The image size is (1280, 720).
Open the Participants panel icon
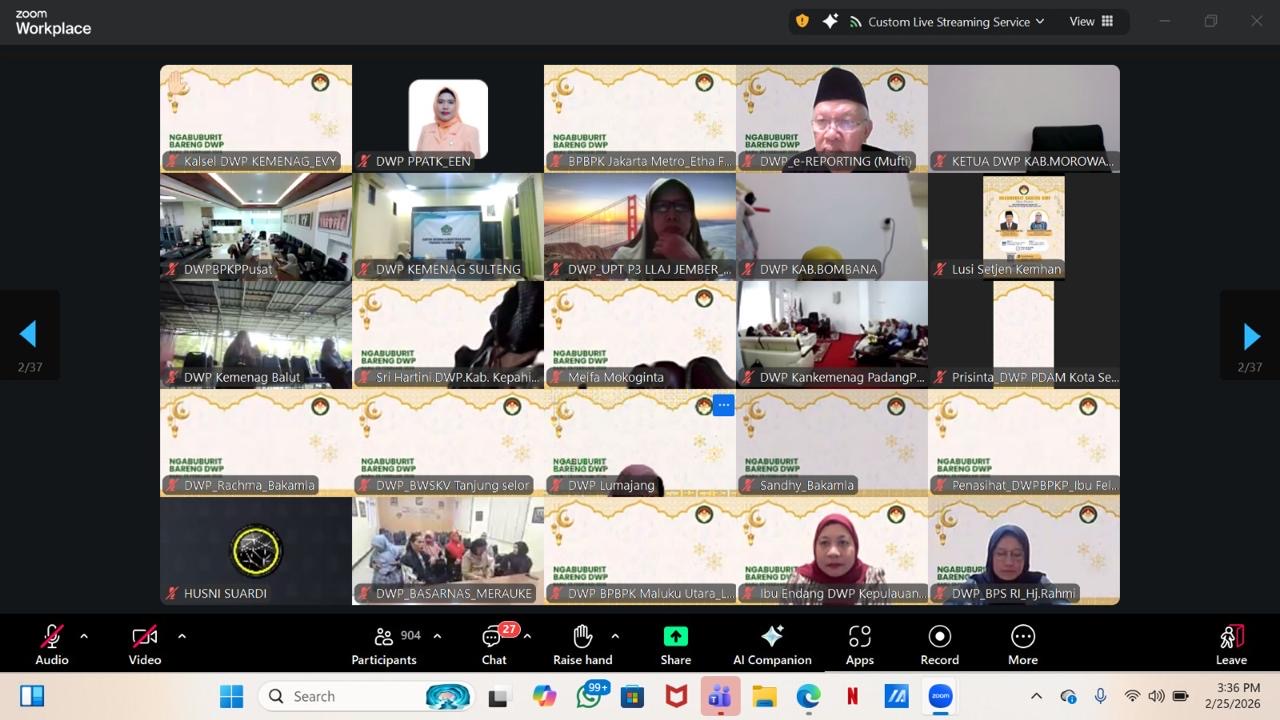pyautogui.click(x=383, y=637)
